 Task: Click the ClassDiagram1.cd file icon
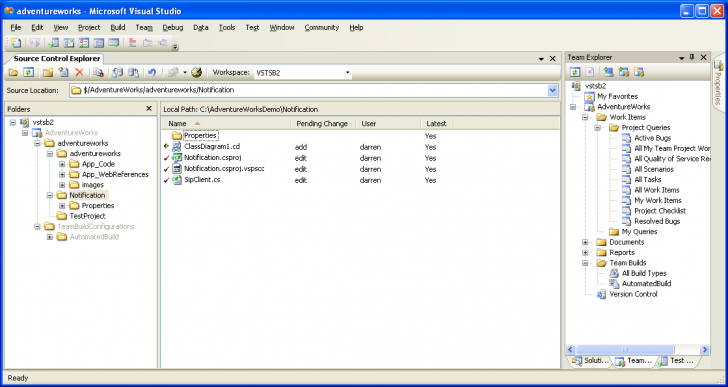pyautogui.click(x=176, y=147)
